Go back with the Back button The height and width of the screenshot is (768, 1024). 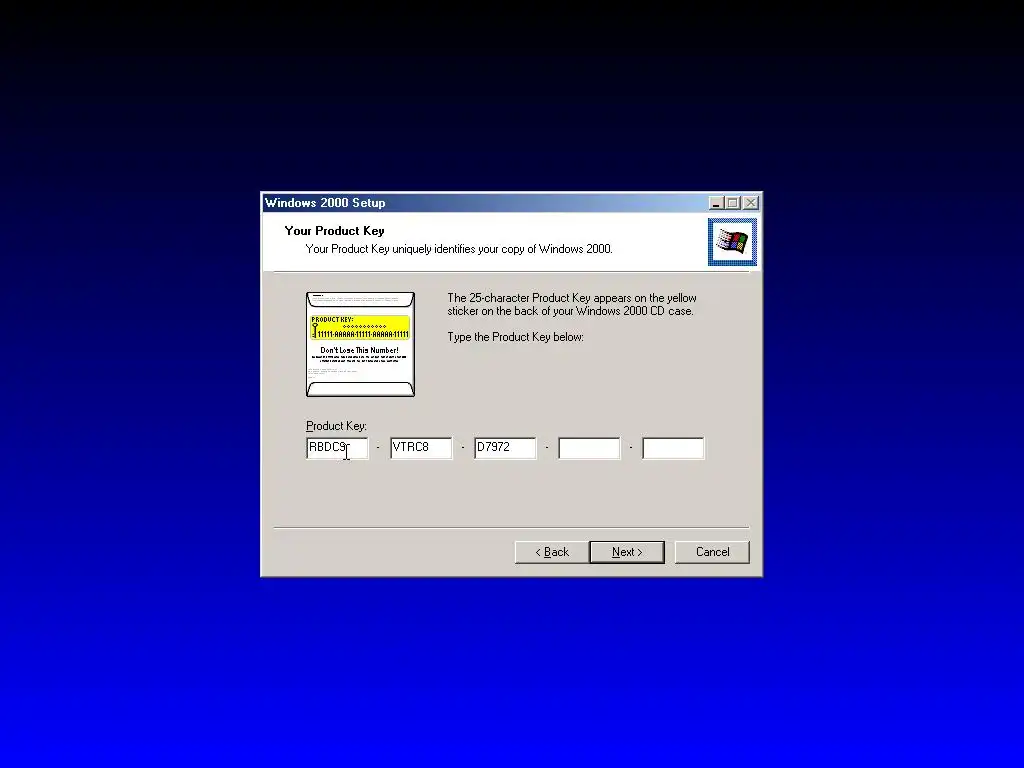pyautogui.click(x=551, y=552)
